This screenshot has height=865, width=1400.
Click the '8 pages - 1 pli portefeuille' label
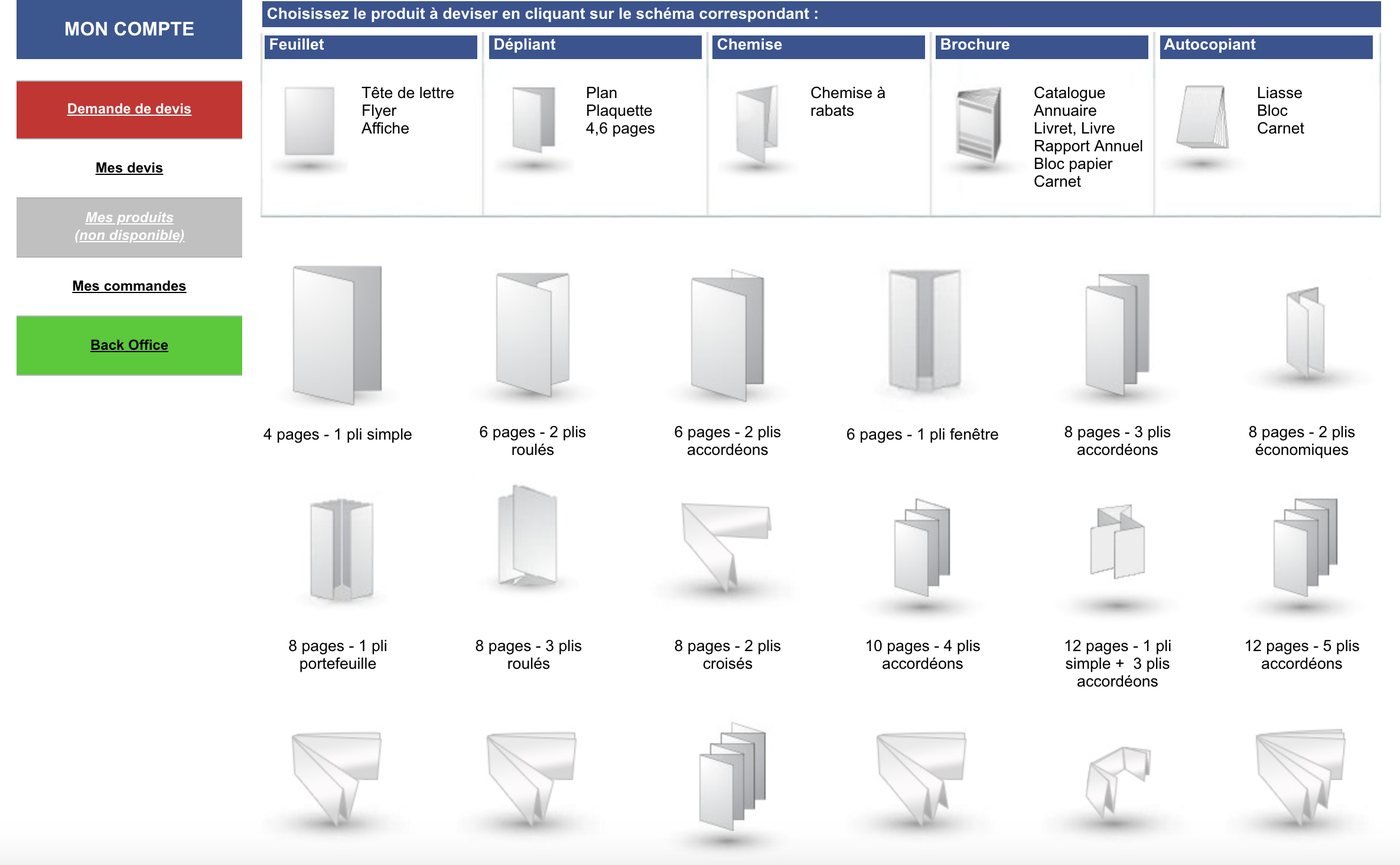click(338, 655)
